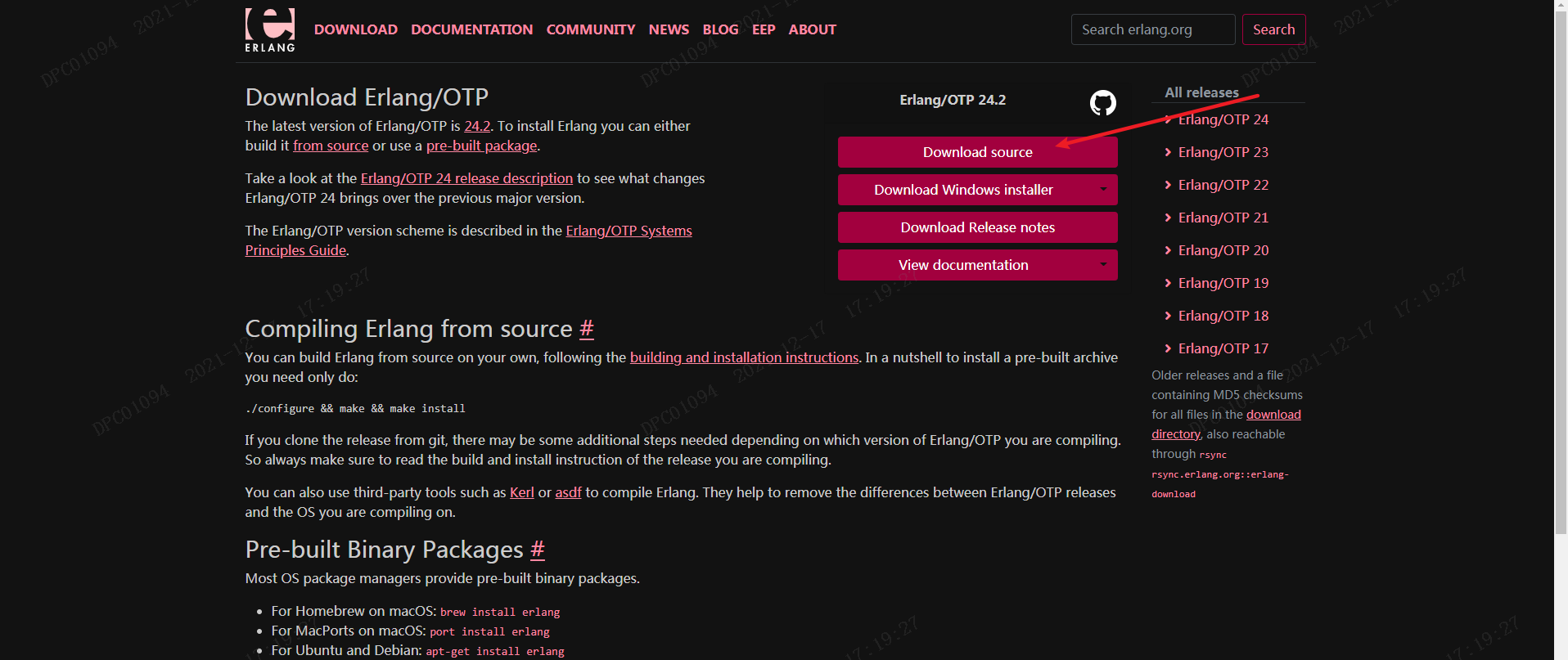Follow the 'from source' link
This screenshot has height=660, width=1568.
point(331,146)
